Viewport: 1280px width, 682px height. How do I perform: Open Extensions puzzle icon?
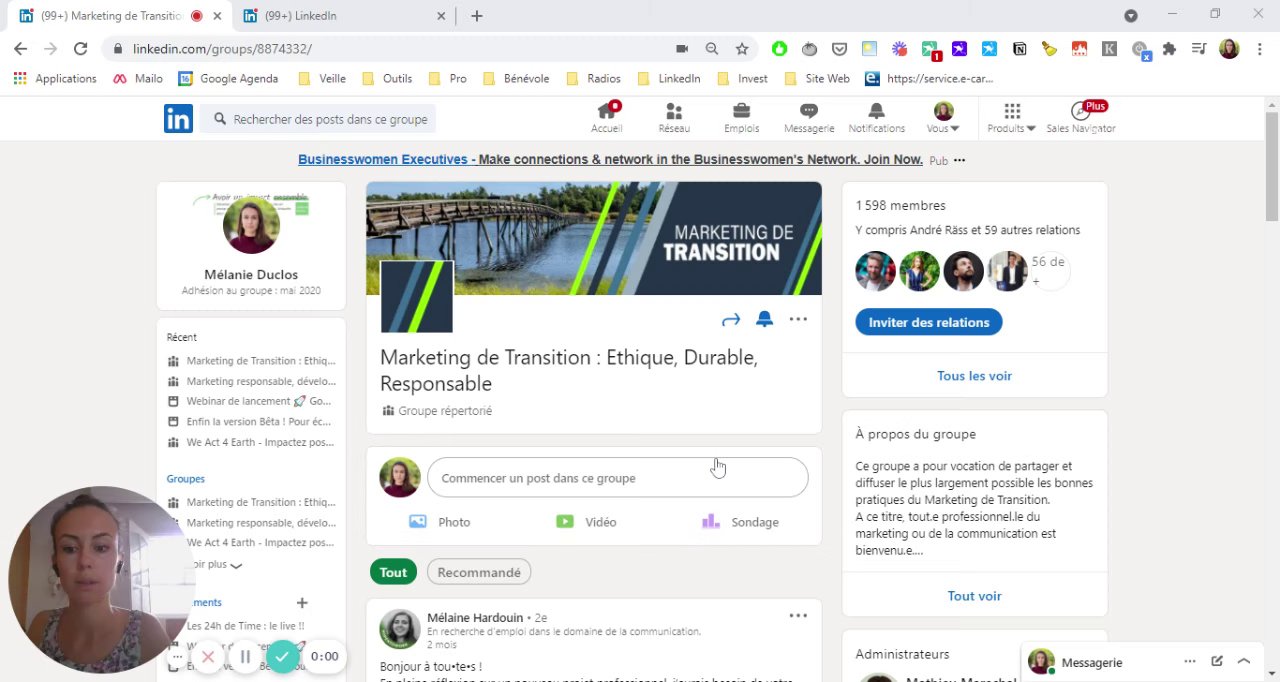click(1169, 49)
